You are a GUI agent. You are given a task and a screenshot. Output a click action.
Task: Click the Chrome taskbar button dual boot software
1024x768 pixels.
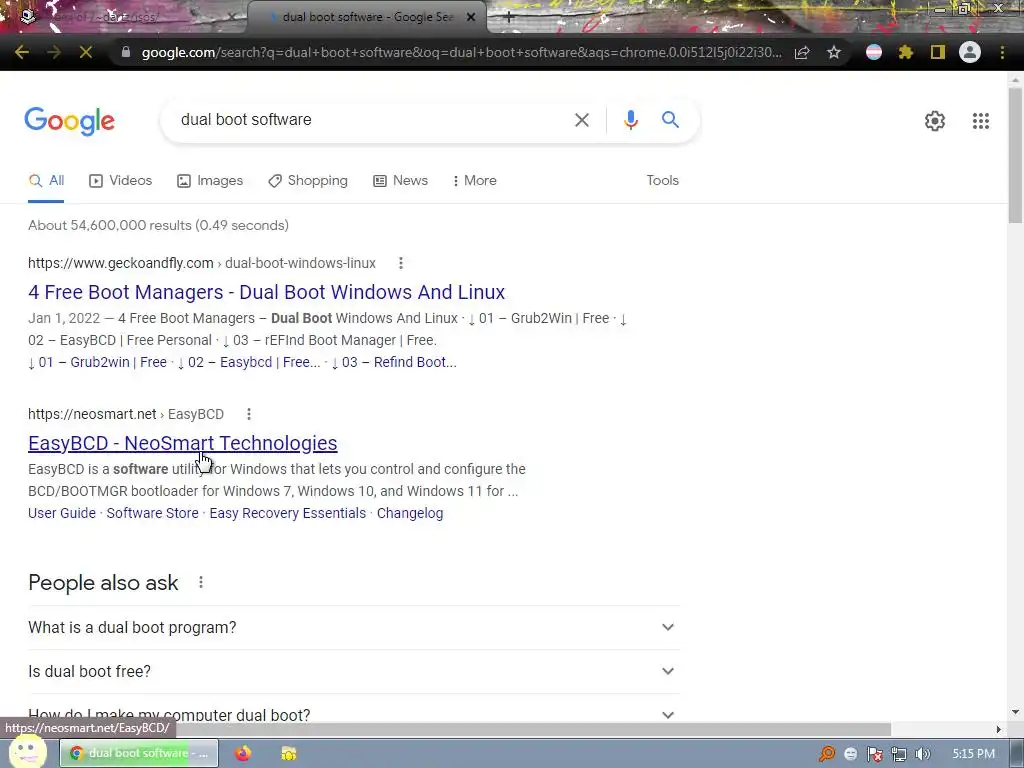coord(139,753)
